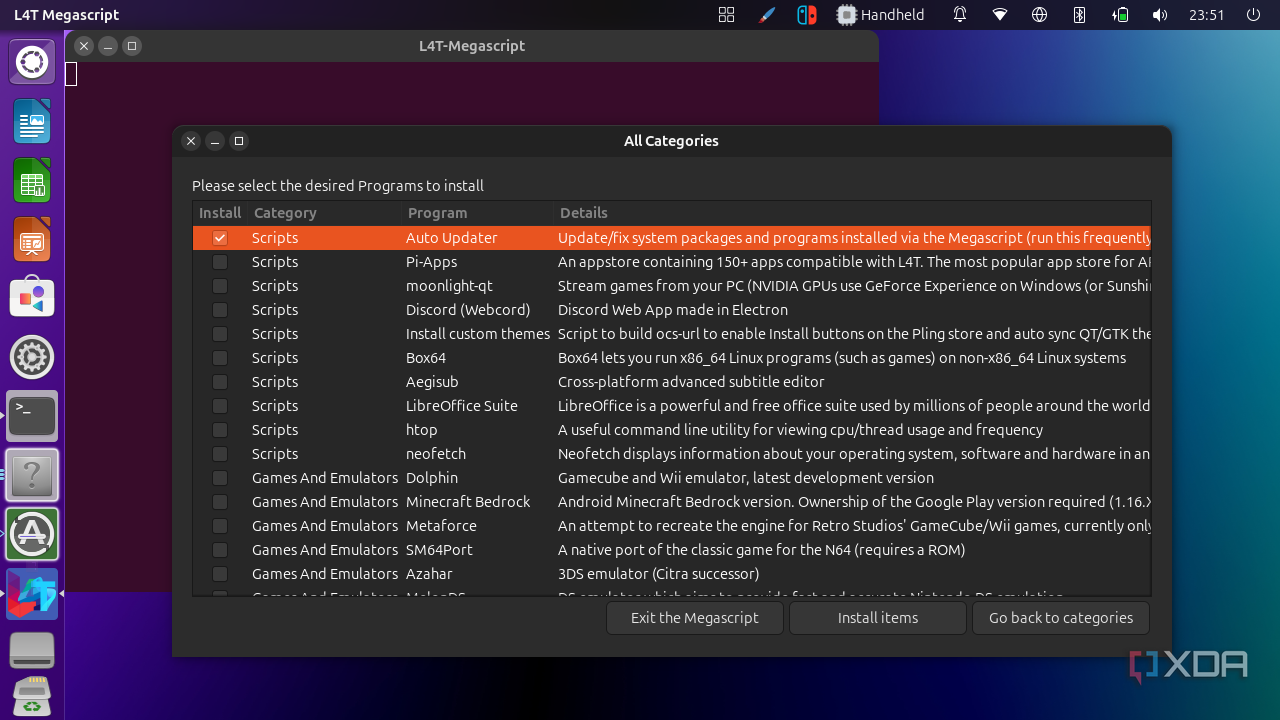
Task: Click the Install items button
Action: coord(877,618)
